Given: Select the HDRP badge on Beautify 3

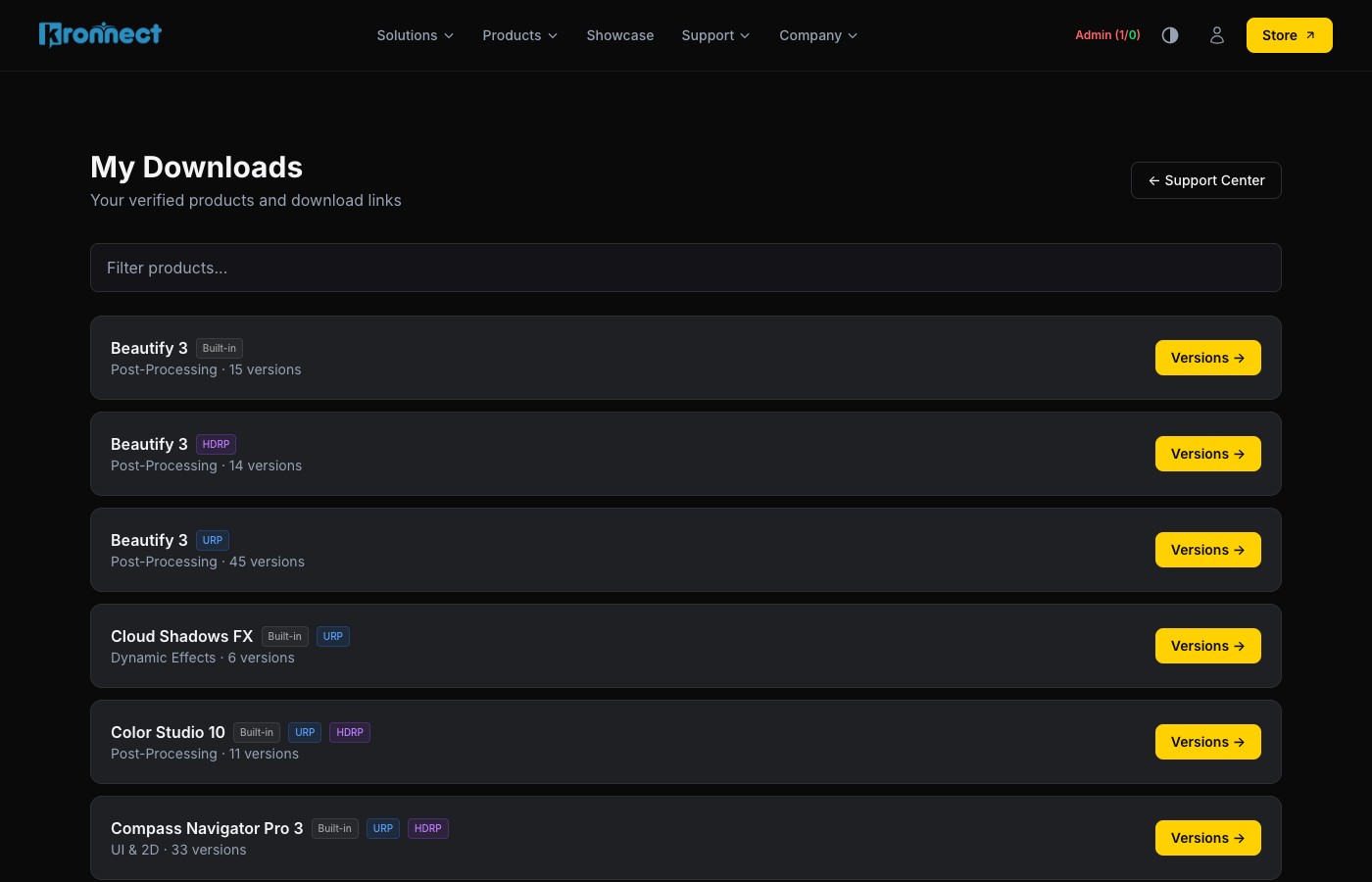Looking at the screenshot, I should pos(216,444).
